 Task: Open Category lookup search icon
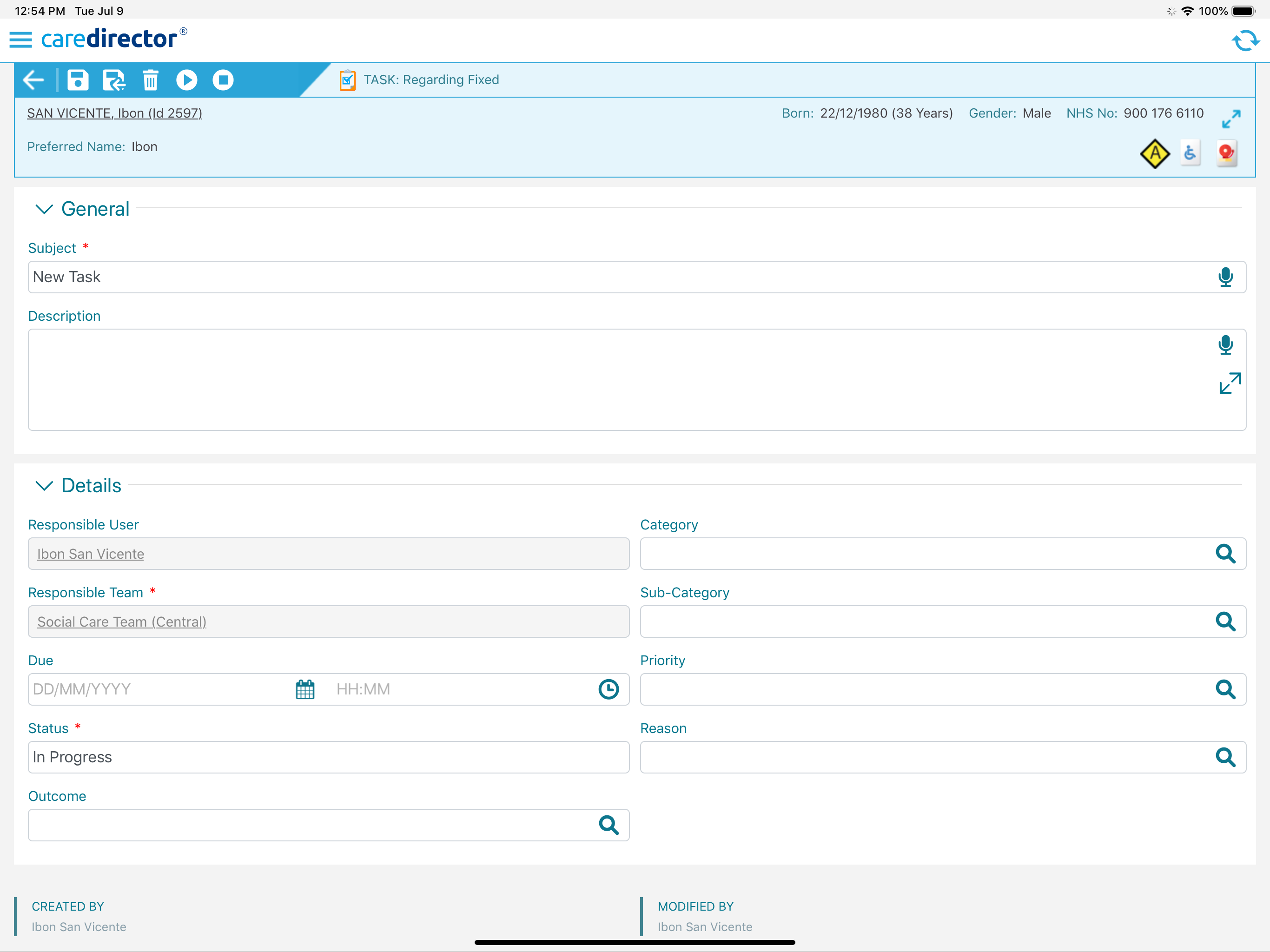point(1225,554)
